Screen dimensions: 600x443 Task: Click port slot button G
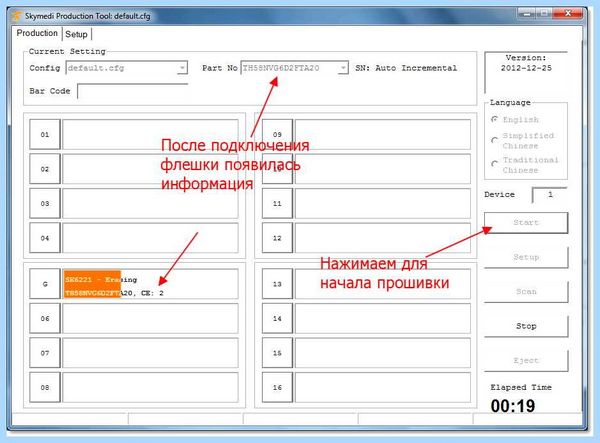tap(45, 284)
